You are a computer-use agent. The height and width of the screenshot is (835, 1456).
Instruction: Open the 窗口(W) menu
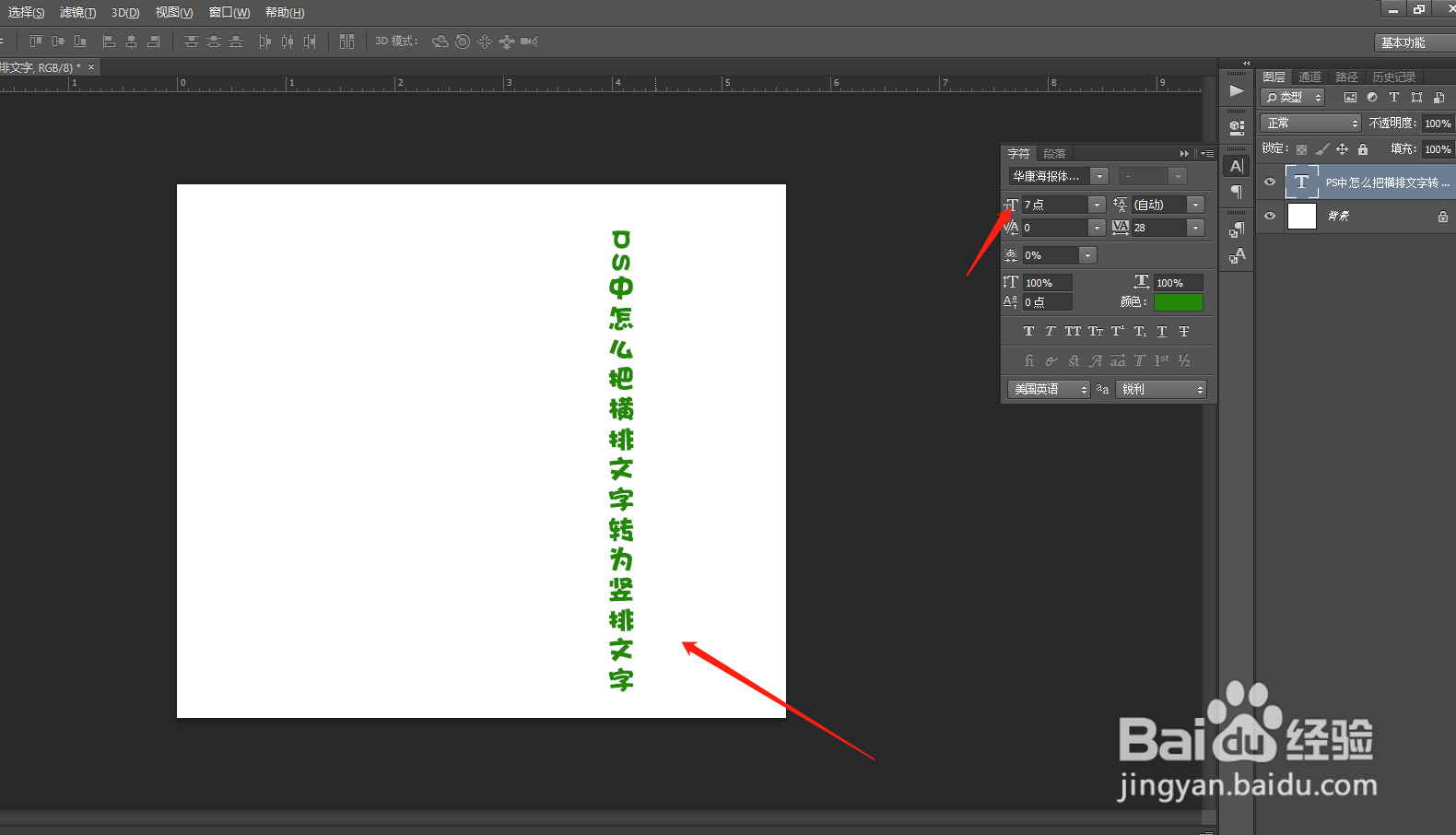229,12
